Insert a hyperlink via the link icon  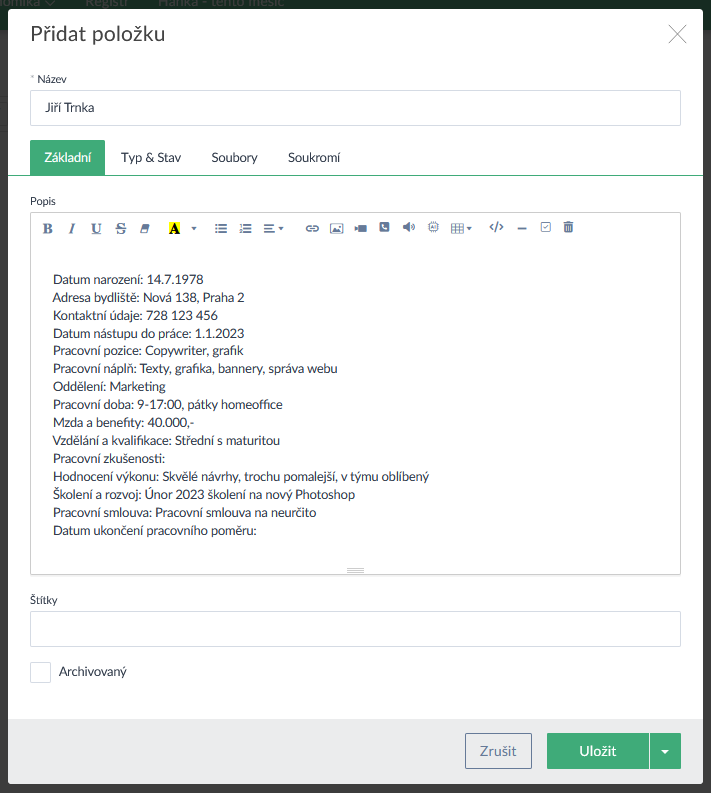312,228
